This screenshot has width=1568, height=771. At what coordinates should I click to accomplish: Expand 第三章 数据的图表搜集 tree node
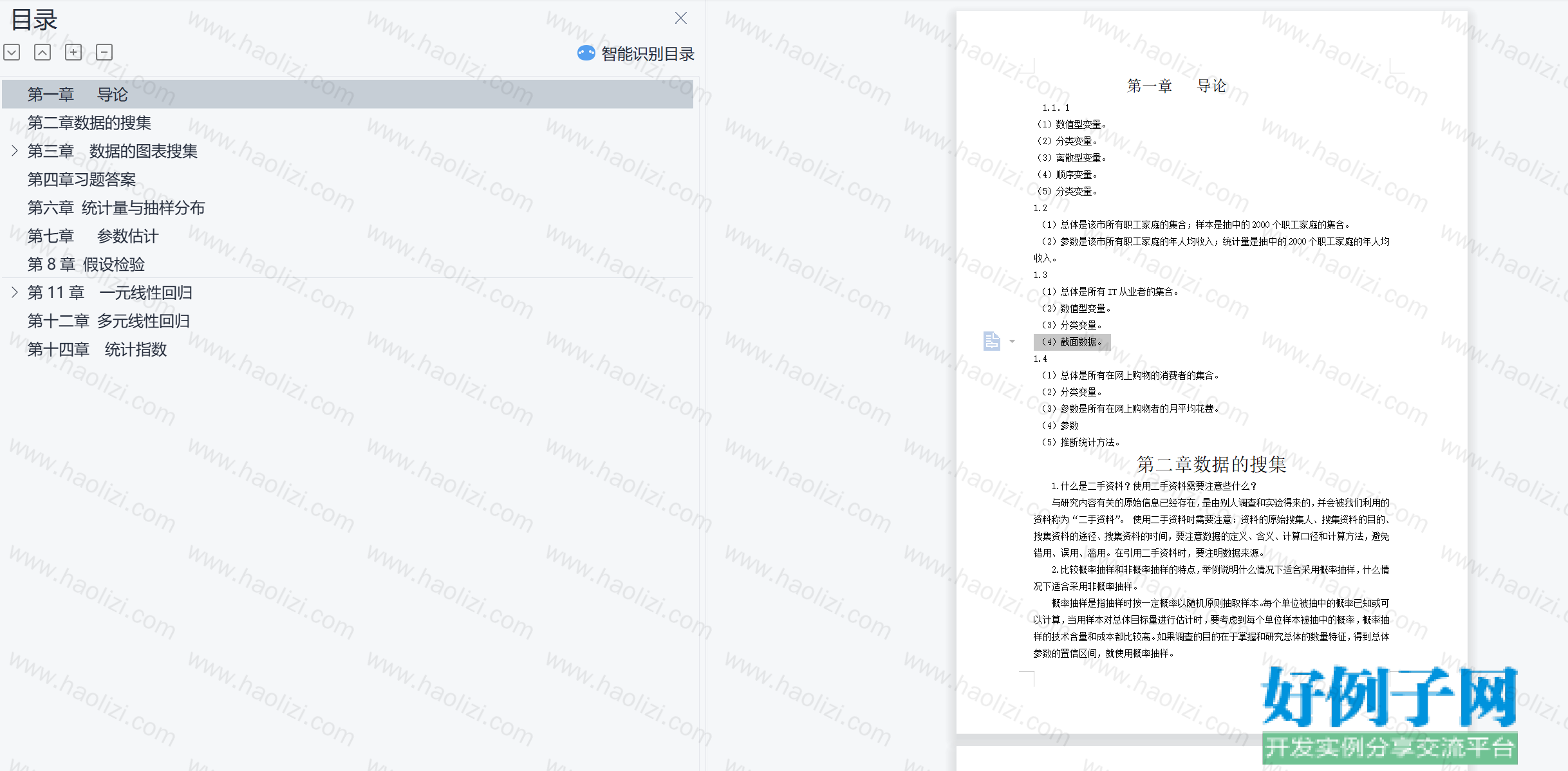15,151
